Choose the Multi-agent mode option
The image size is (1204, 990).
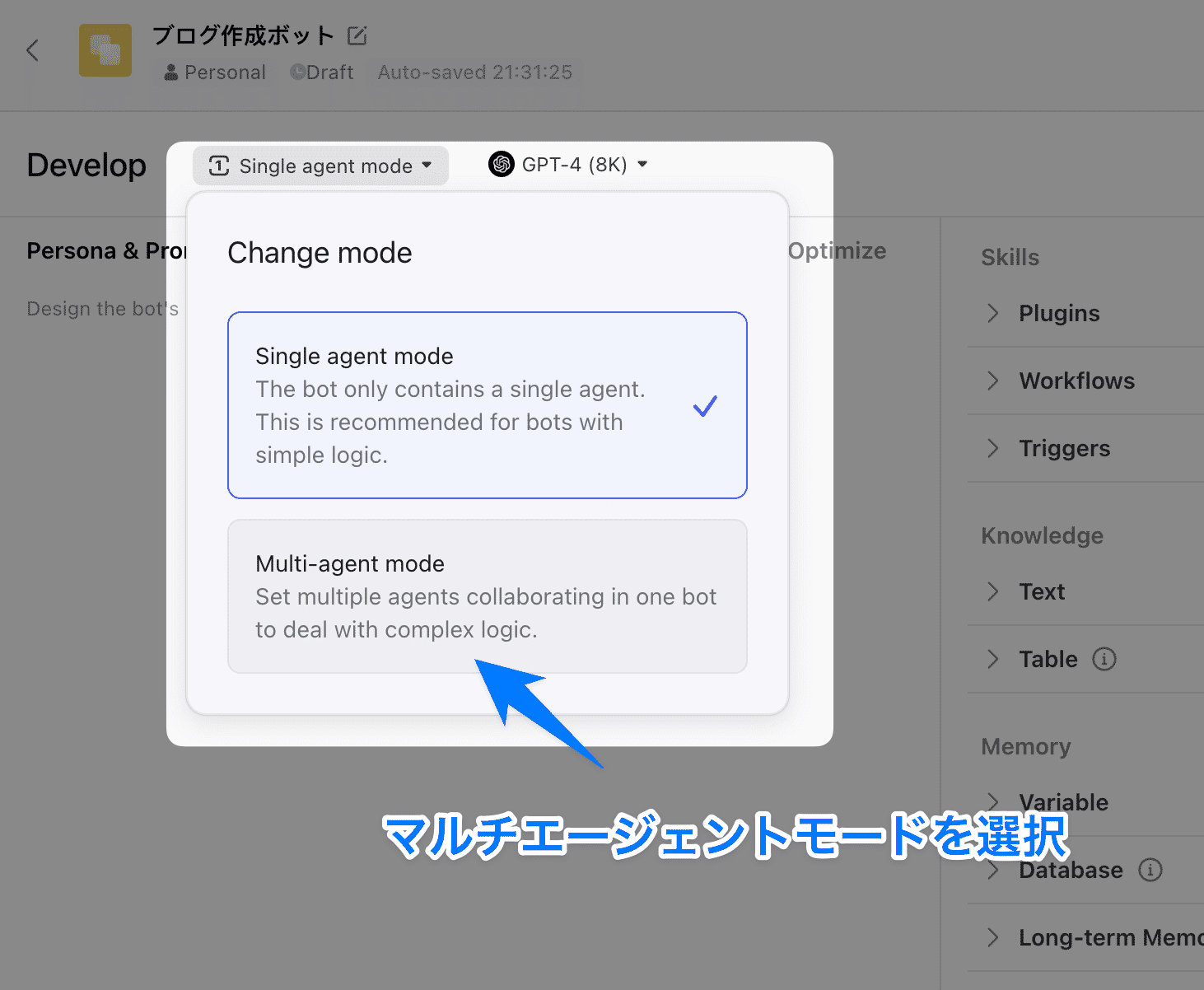487,595
